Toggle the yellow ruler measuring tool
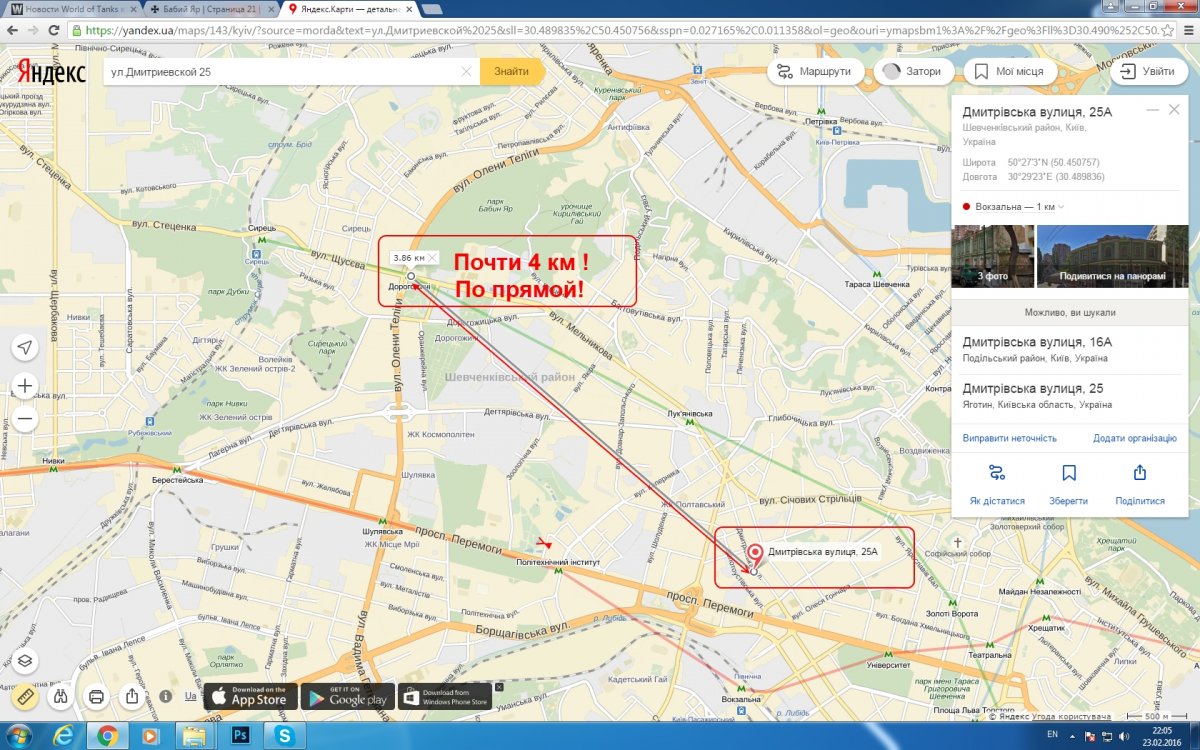The image size is (1200, 750). [x=25, y=696]
